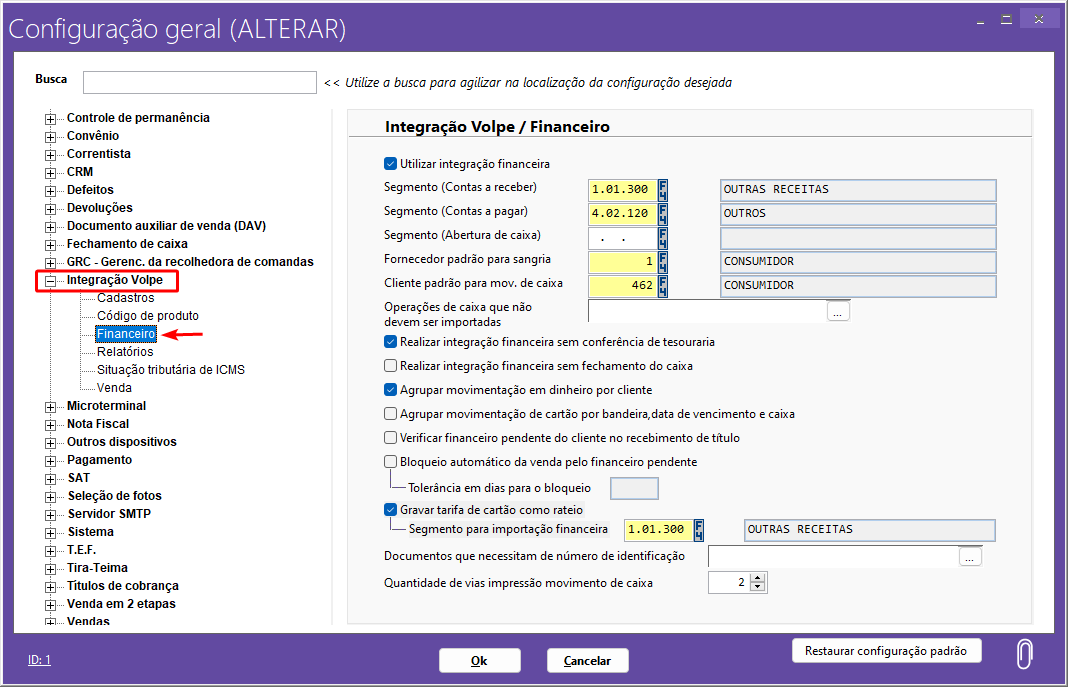Click F4 lookup icon for Segmento Contas a pagar

tap(662, 214)
